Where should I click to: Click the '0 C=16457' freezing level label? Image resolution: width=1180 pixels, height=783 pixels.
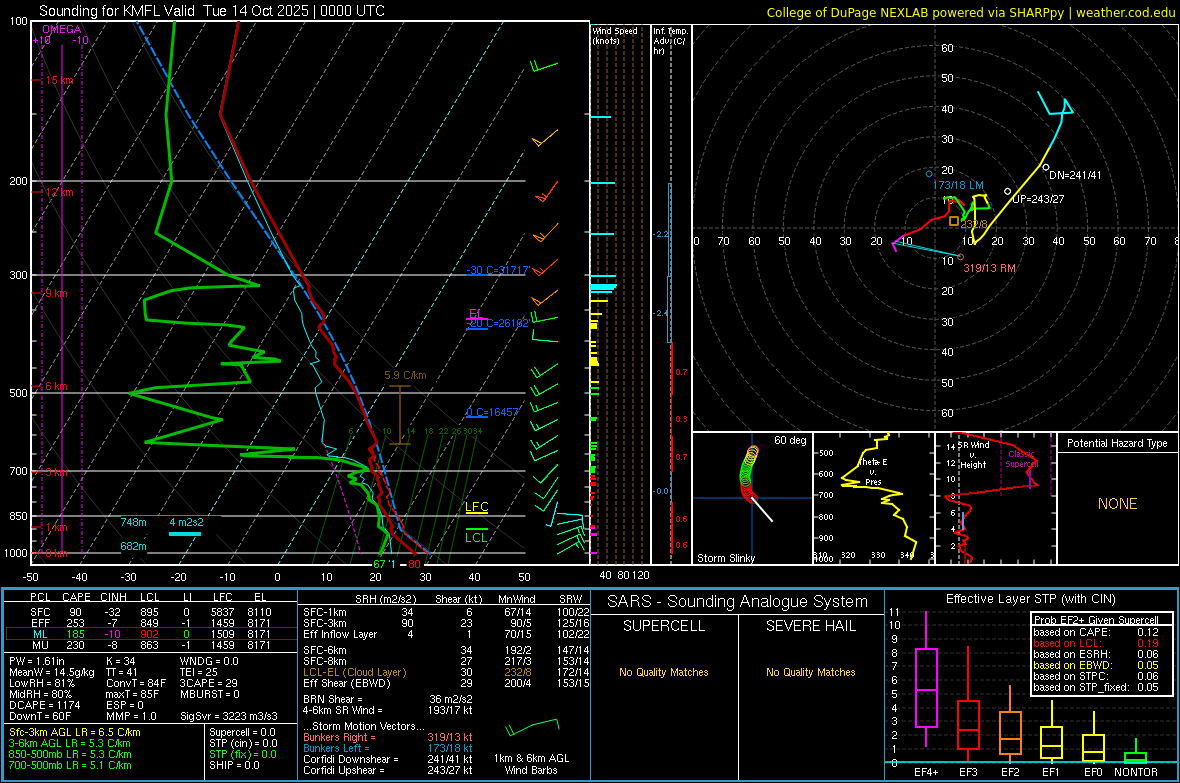pyautogui.click(x=492, y=412)
